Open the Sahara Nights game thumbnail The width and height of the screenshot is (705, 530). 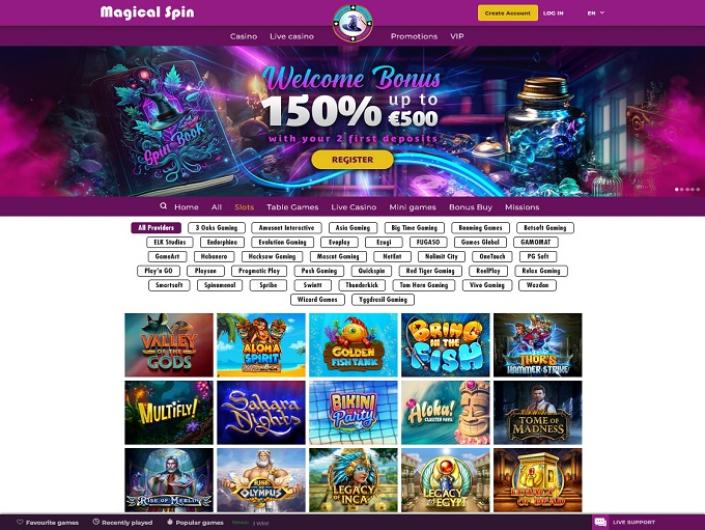[261, 413]
